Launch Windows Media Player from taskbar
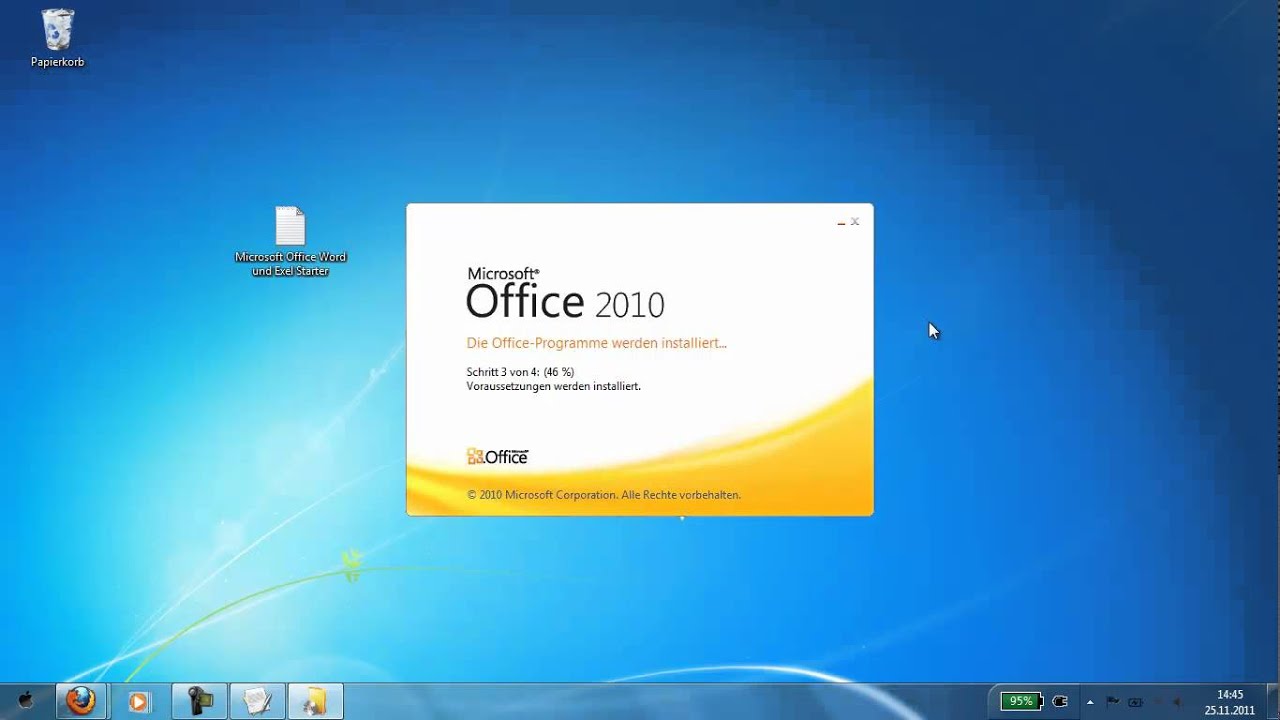 [139, 702]
